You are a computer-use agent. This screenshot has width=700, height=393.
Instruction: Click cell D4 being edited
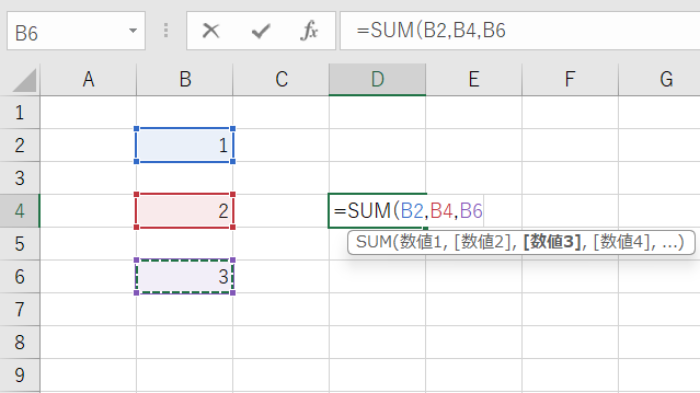[x=377, y=211]
